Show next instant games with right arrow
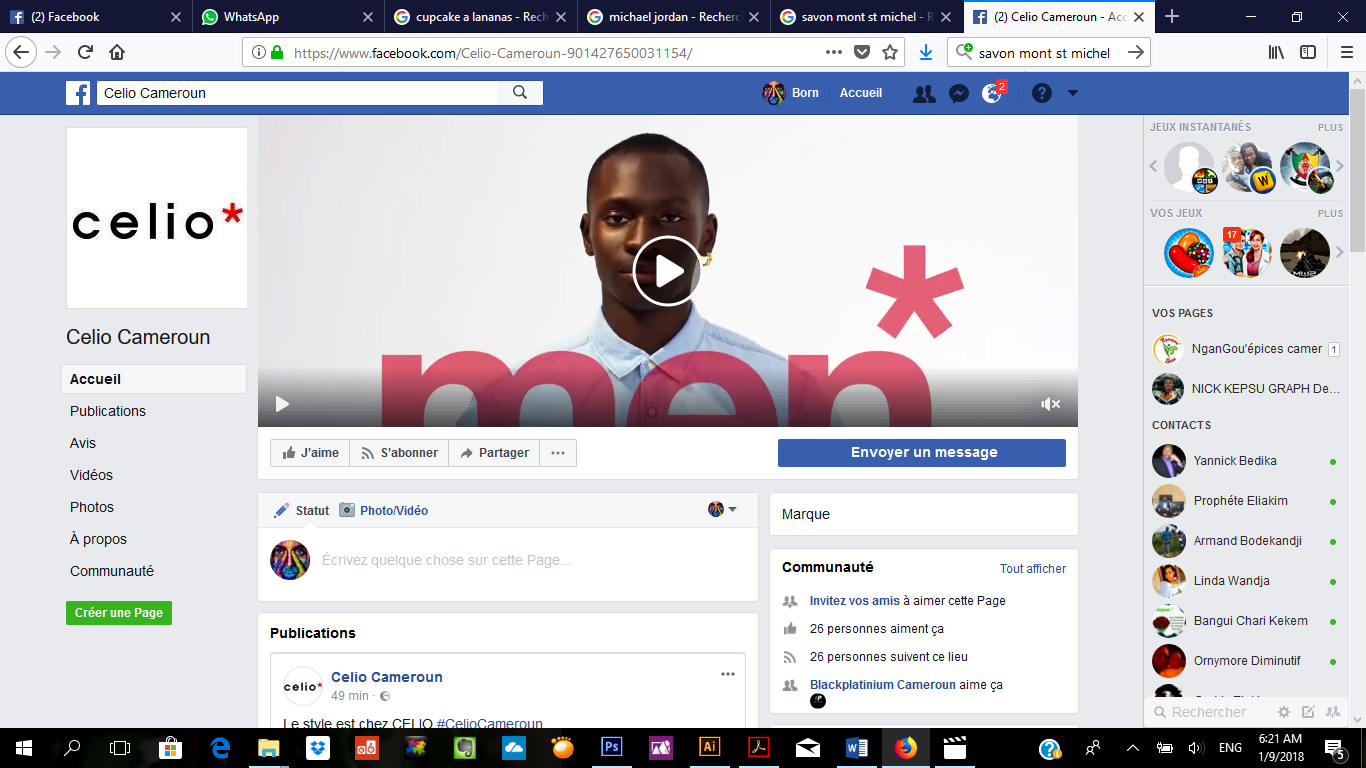1366x768 pixels. click(x=1340, y=166)
